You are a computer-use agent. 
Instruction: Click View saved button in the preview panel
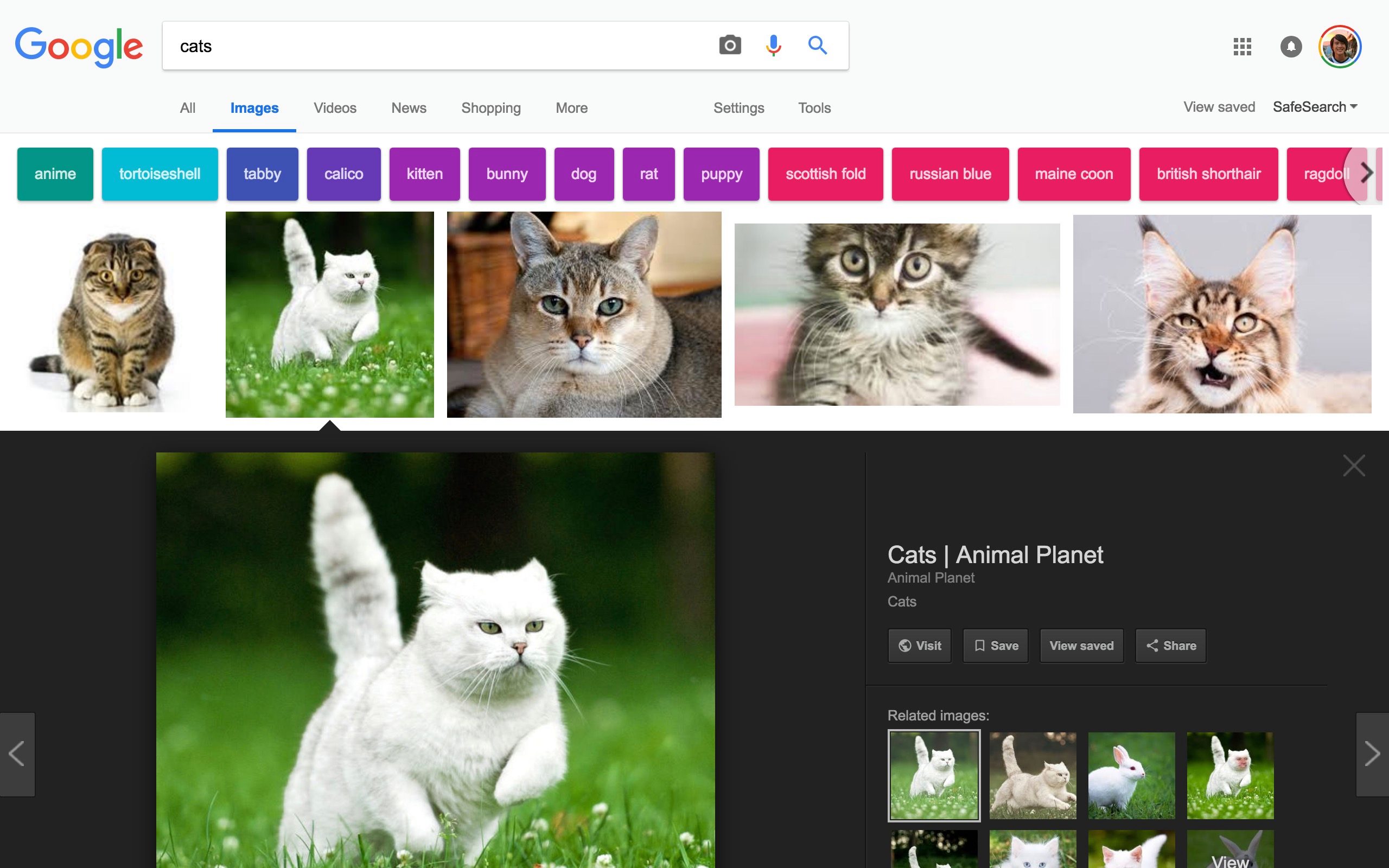pos(1081,646)
